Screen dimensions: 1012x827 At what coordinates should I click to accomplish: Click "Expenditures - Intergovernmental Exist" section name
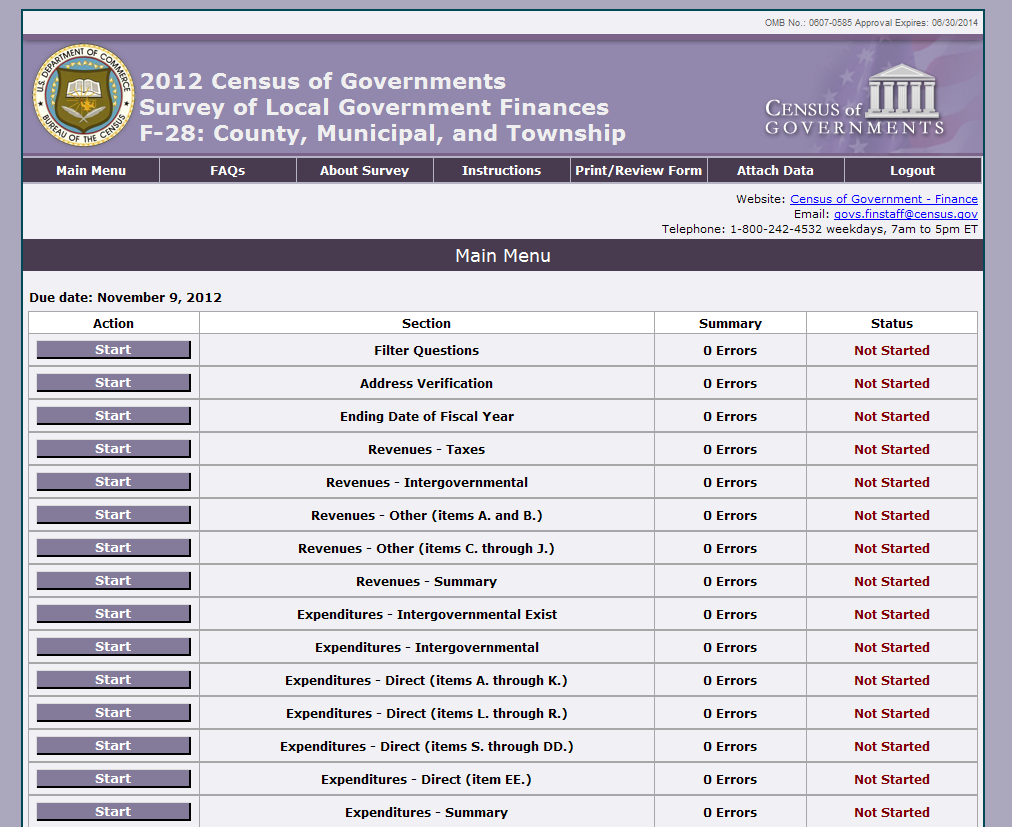427,615
